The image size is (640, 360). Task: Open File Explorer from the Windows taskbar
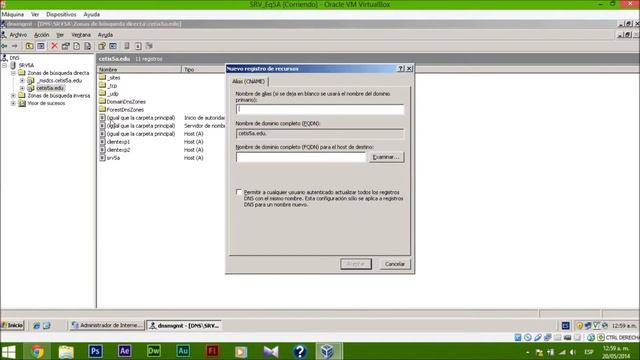point(66,351)
